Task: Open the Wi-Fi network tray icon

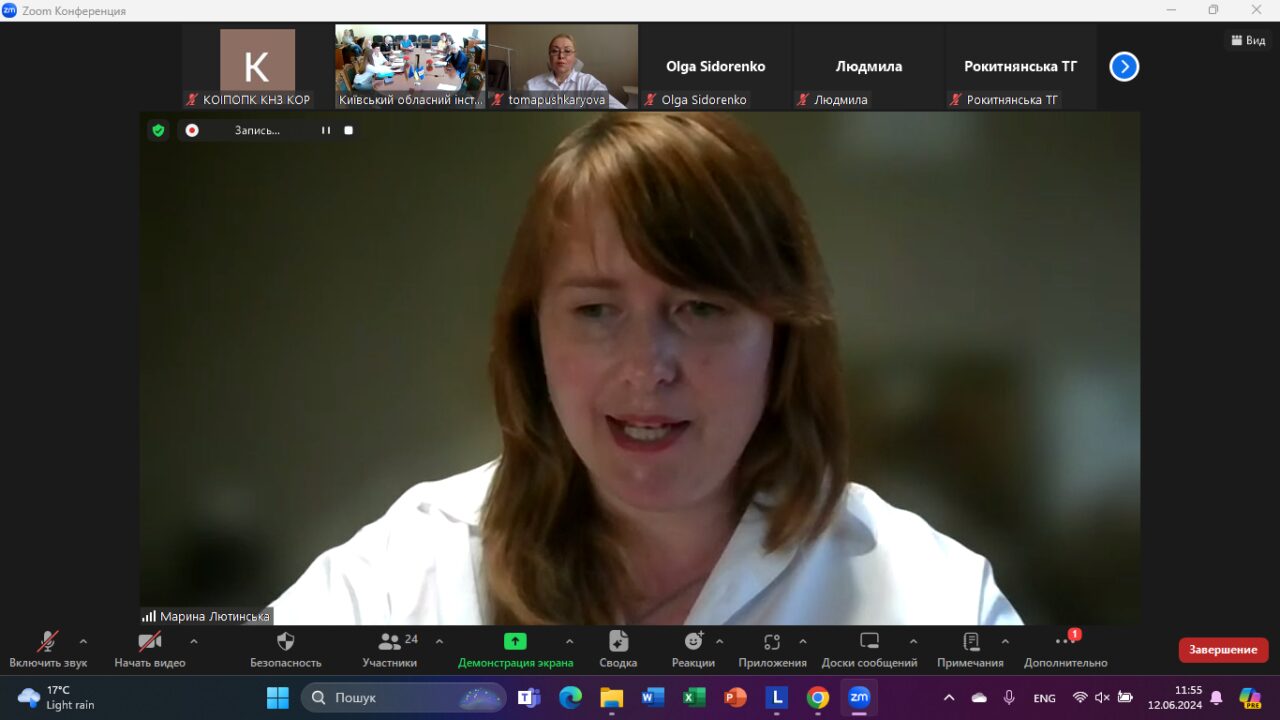Action: point(1080,697)
